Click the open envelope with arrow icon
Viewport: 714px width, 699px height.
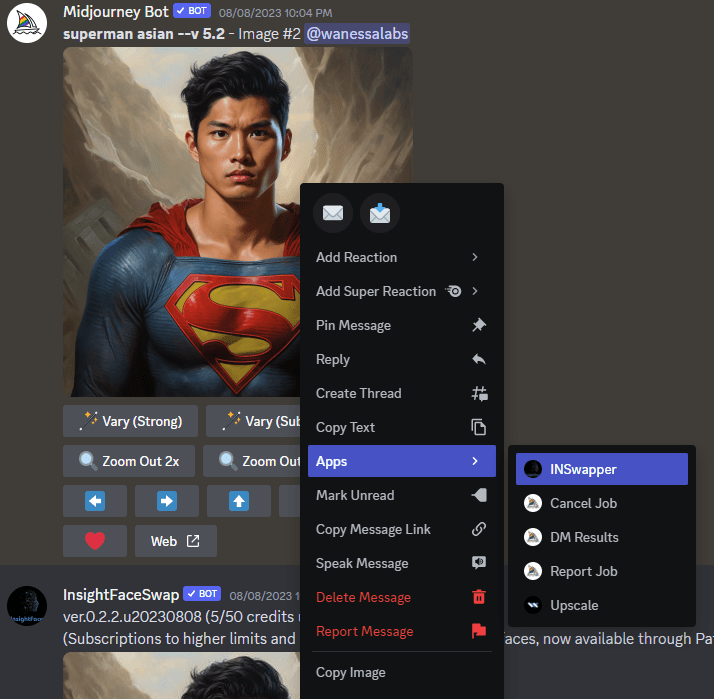(x=380, y=213)
